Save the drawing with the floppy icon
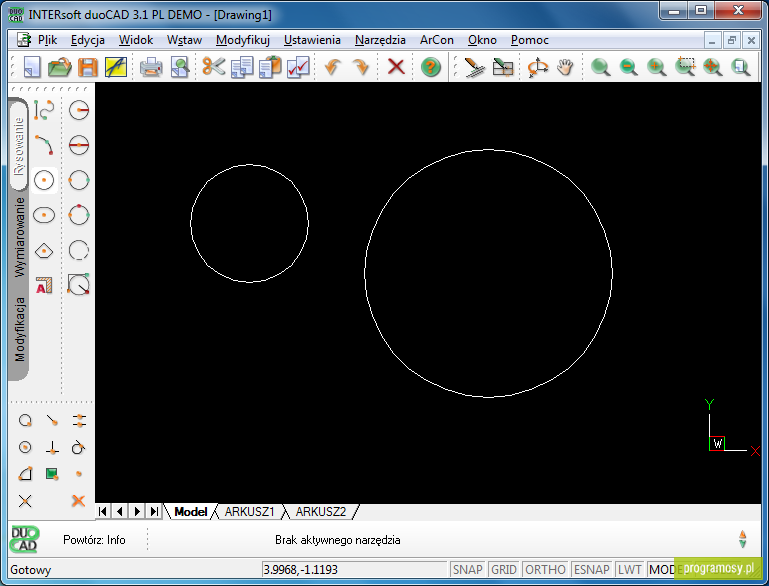This screenshot has height=586, width=769. click(x=88, y=67)
